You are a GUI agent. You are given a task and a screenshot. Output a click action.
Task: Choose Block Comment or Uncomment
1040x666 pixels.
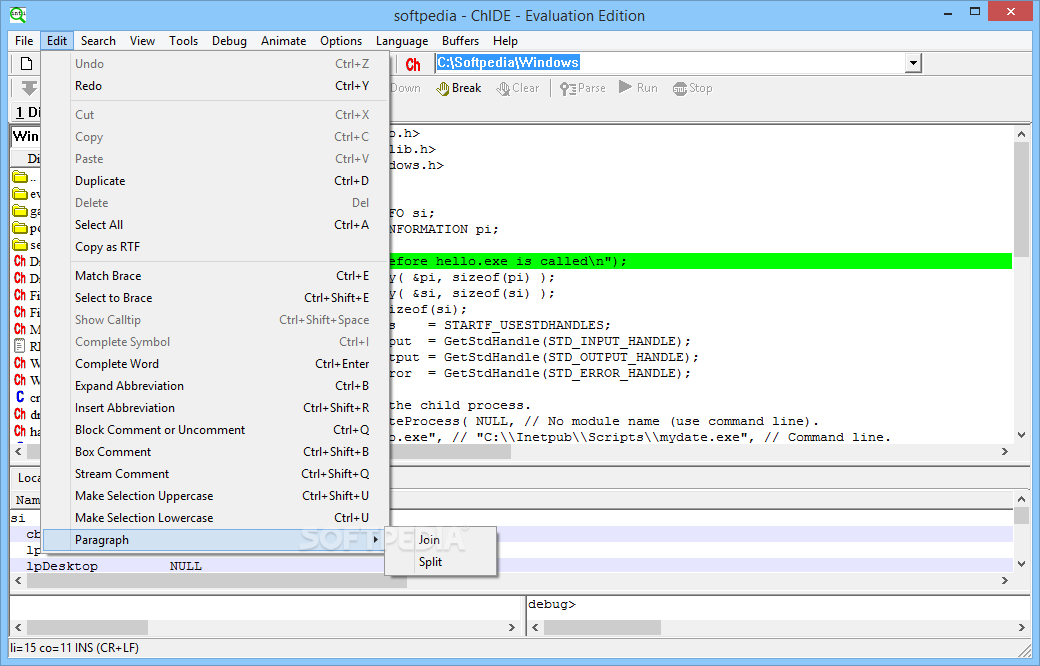click(x=216, y=430)
